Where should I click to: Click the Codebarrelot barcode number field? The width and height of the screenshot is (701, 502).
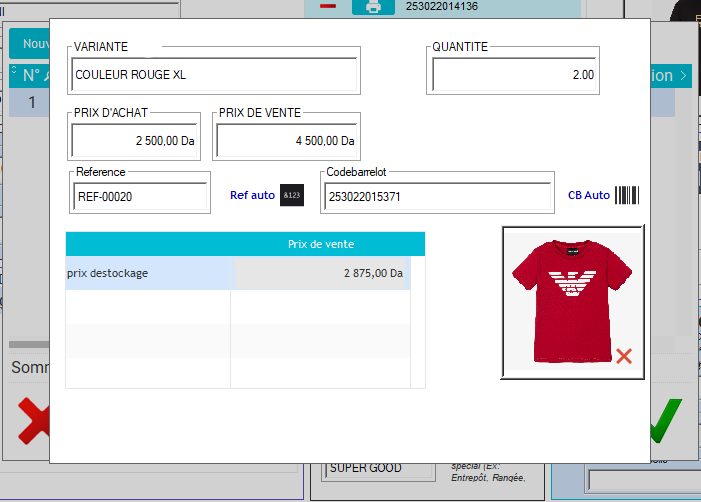click(x=437, y=197)
